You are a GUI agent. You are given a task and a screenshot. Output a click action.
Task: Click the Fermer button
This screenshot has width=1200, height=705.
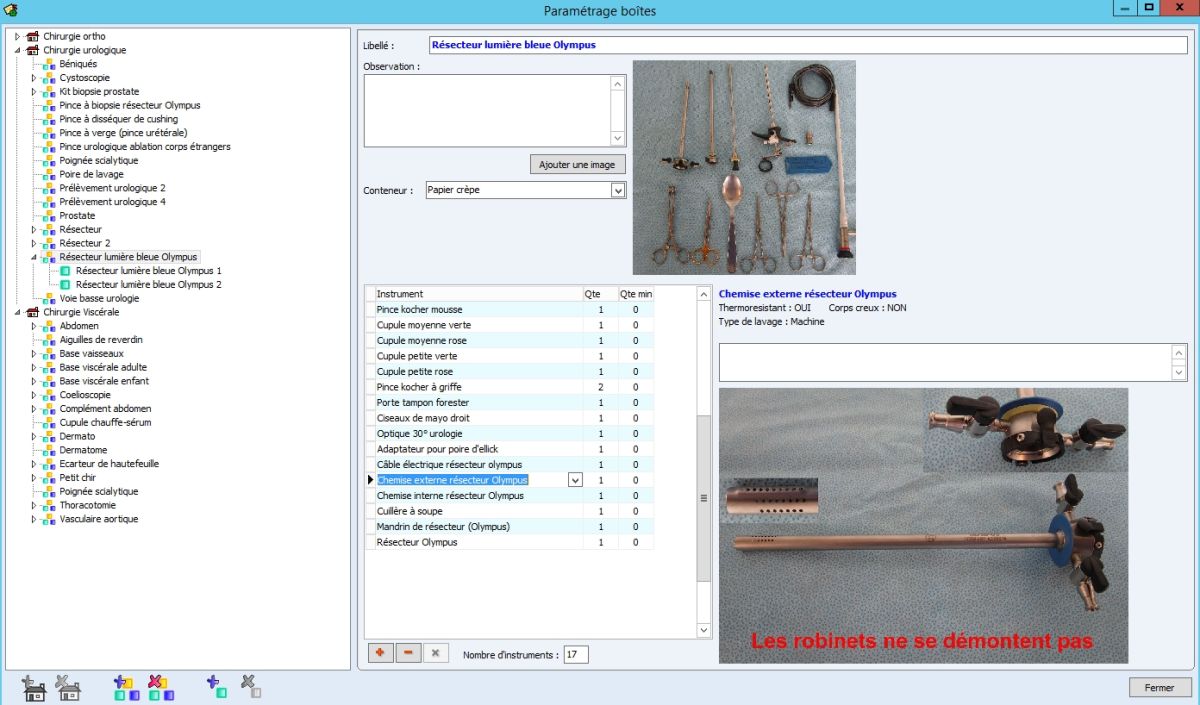1159,688
